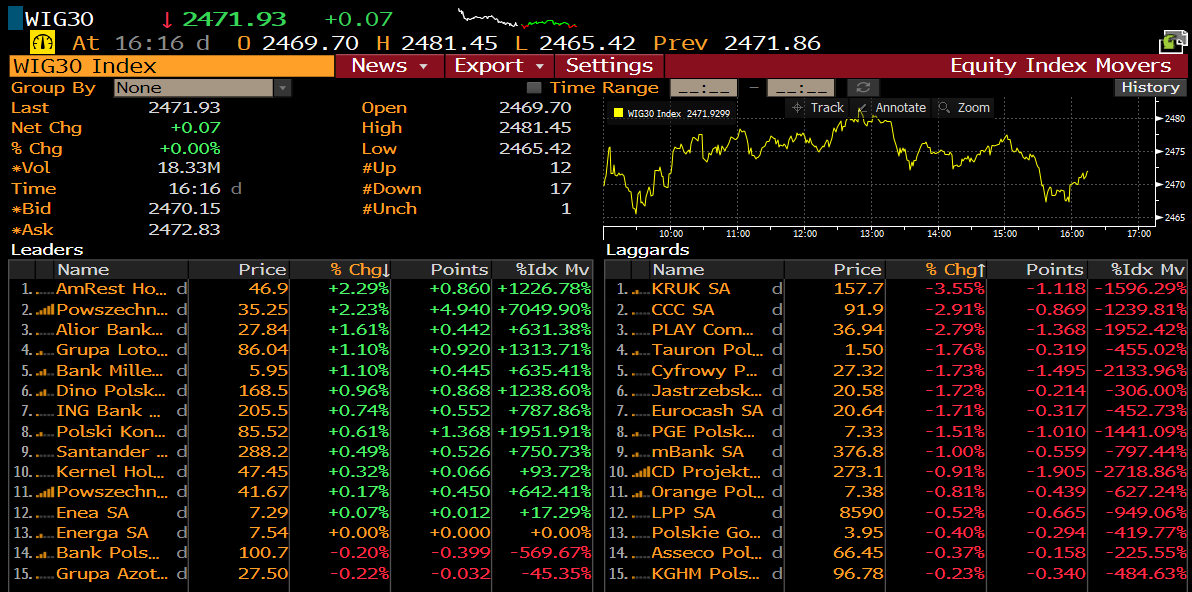Click Laggards %Idx Mv column header

coord(1138,269)
